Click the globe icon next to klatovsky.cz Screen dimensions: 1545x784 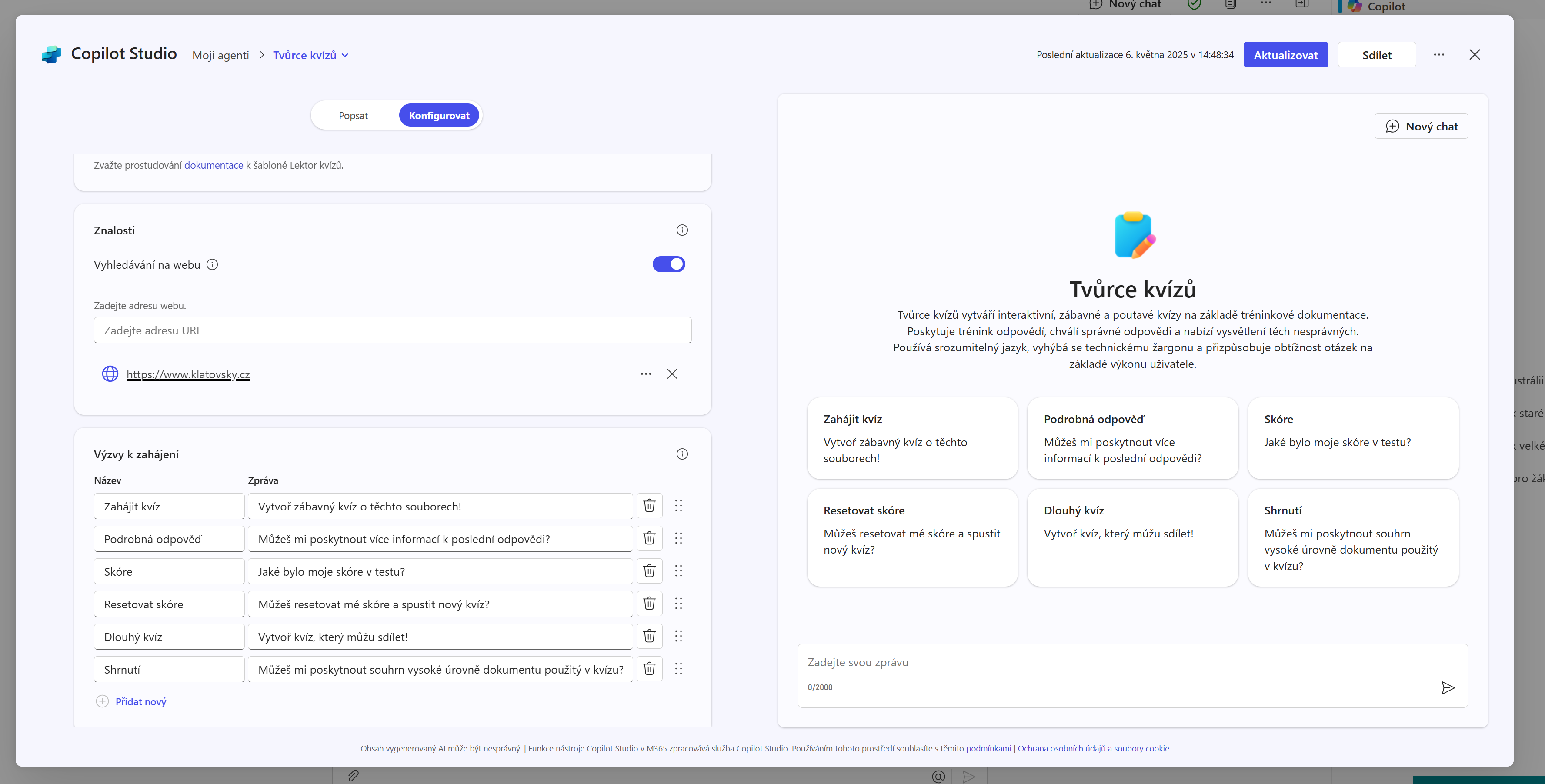[x=110, y=374]
